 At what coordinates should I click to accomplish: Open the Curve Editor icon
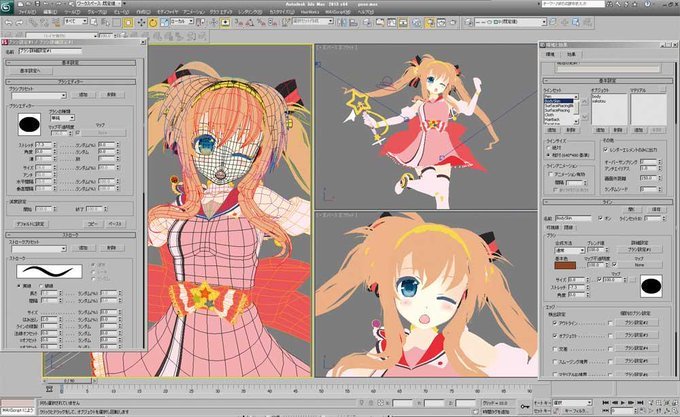pos(392,23)
